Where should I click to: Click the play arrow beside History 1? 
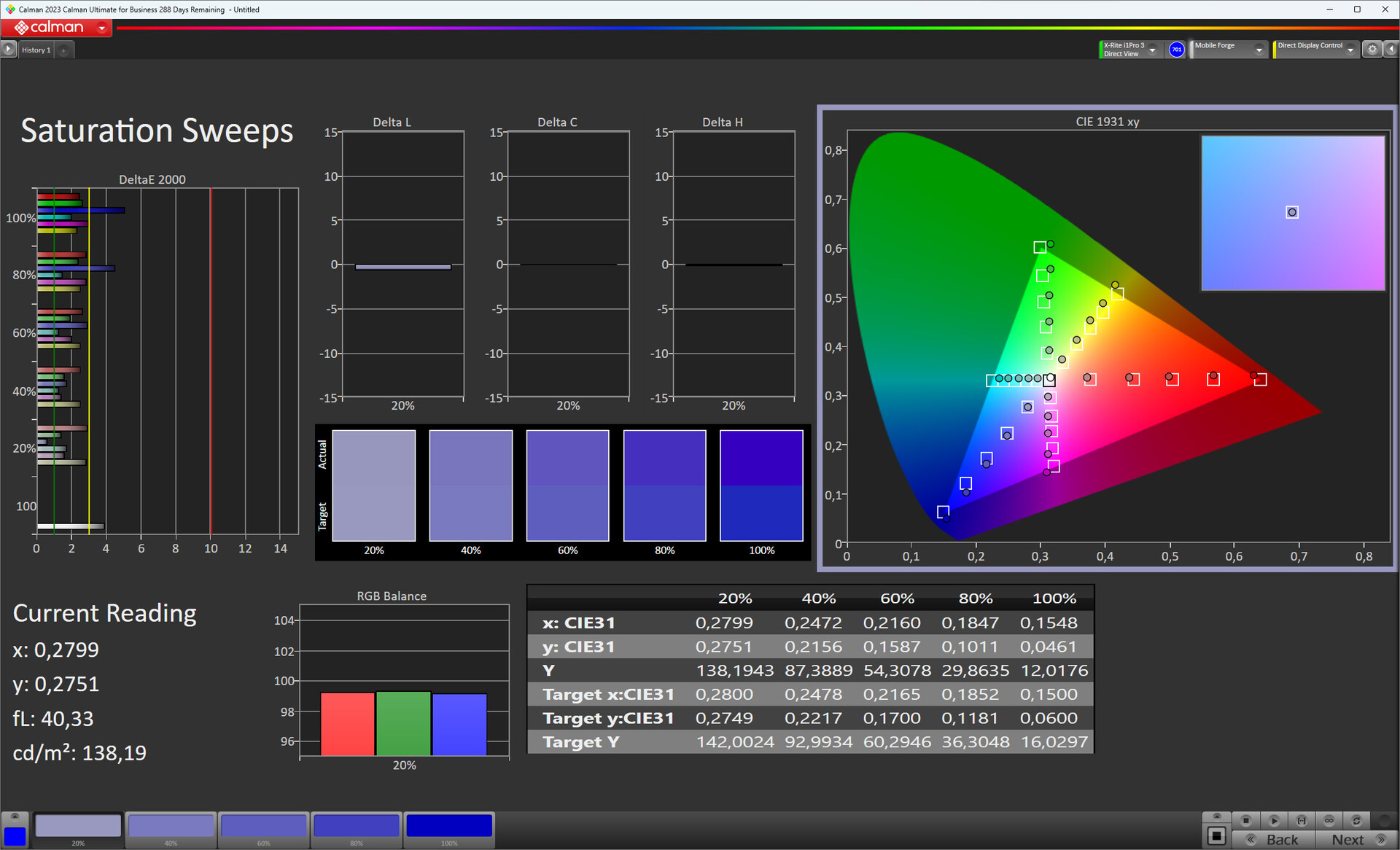pos(8,49)
